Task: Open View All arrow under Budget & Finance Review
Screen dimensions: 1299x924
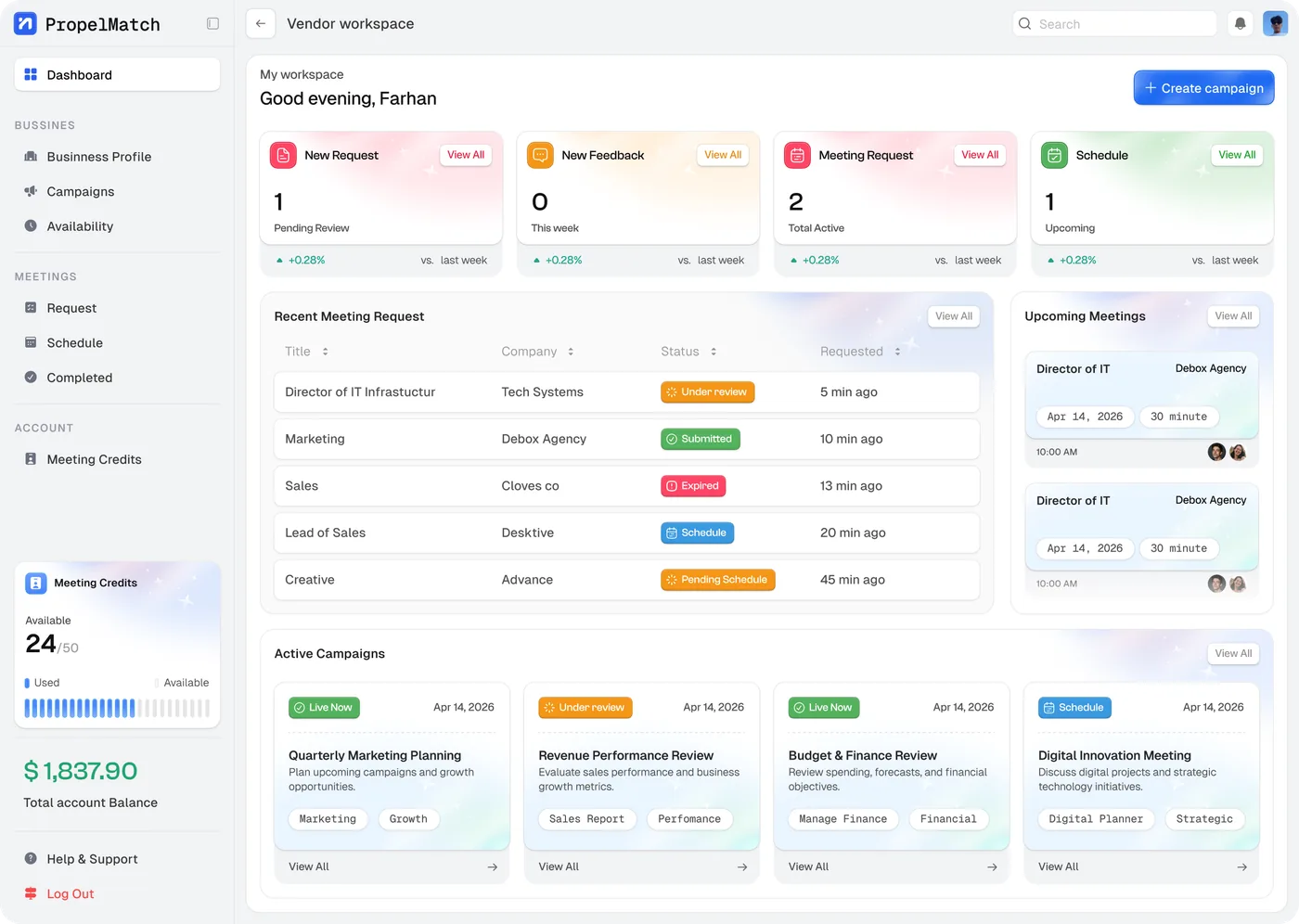Action: coord(992,867)
